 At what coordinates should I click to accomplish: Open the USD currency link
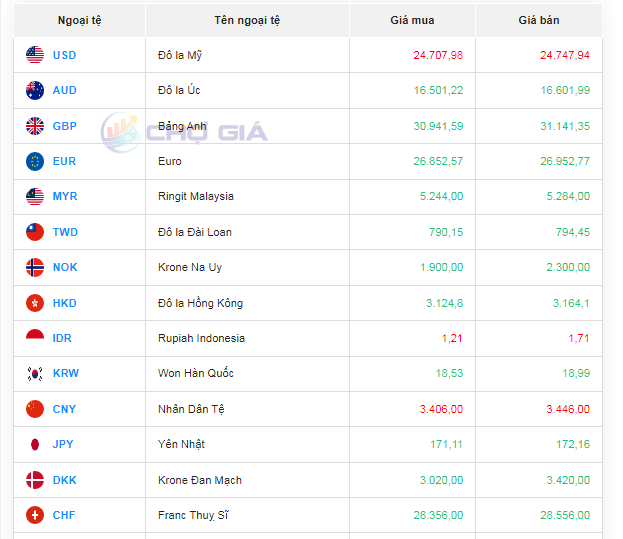click(64, 55)
